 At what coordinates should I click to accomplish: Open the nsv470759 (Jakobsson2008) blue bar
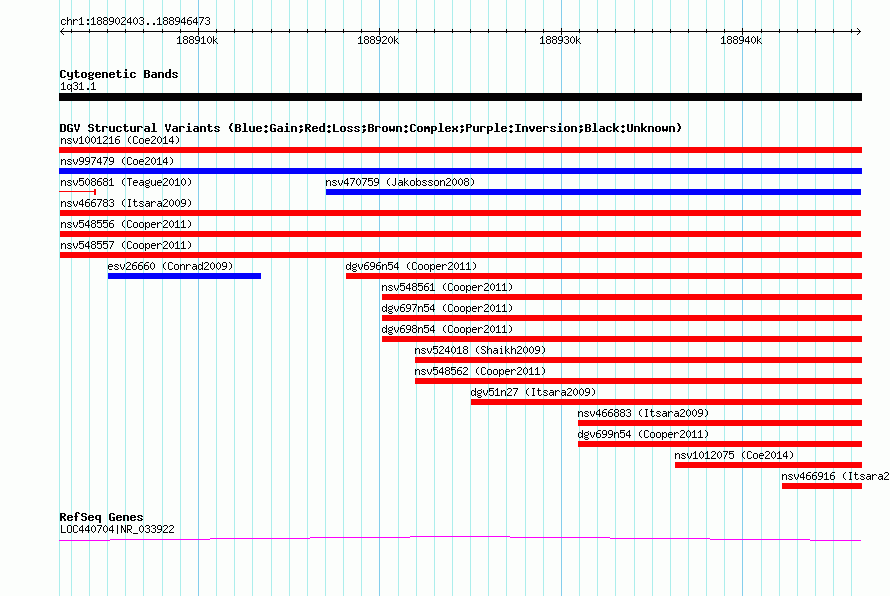pyautogui.click(x=593, y=192)
